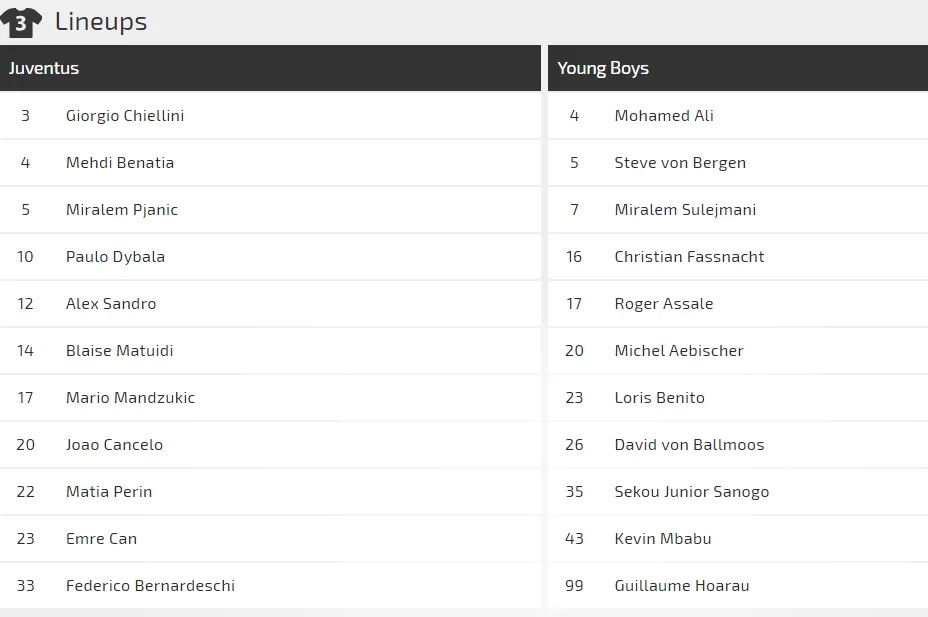928x617 pixels.
Task: Select Alex Sandro in the lineup
Action: pos(111,303)
